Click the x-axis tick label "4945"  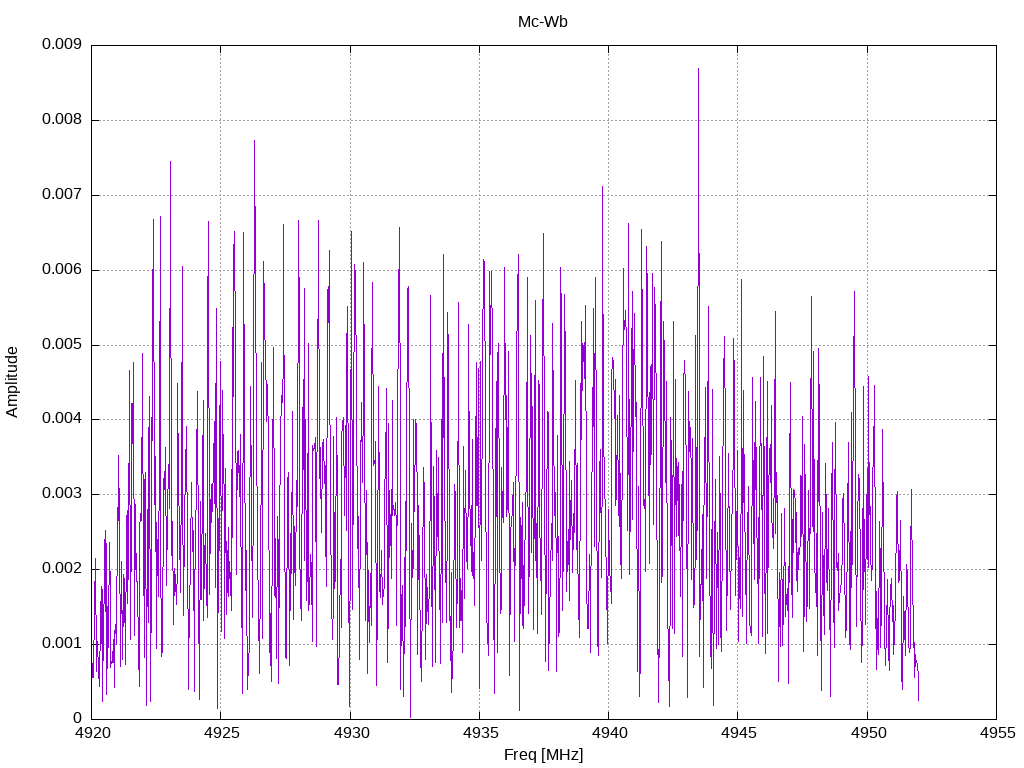coord(739,733)
